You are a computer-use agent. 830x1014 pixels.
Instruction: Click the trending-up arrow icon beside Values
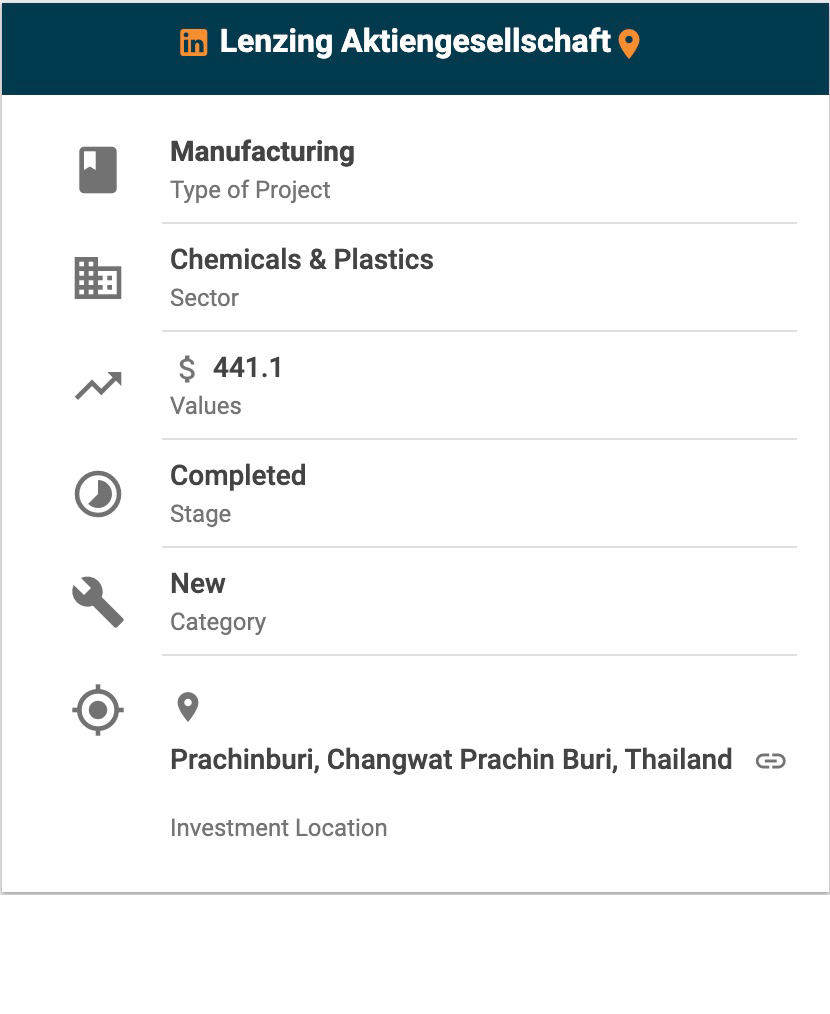tap(98, 386)
